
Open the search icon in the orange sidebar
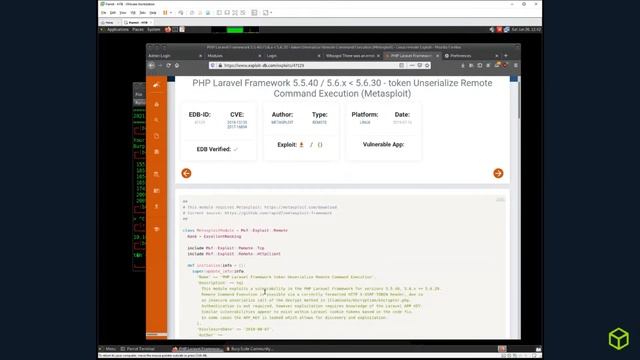tap(156, 120)
